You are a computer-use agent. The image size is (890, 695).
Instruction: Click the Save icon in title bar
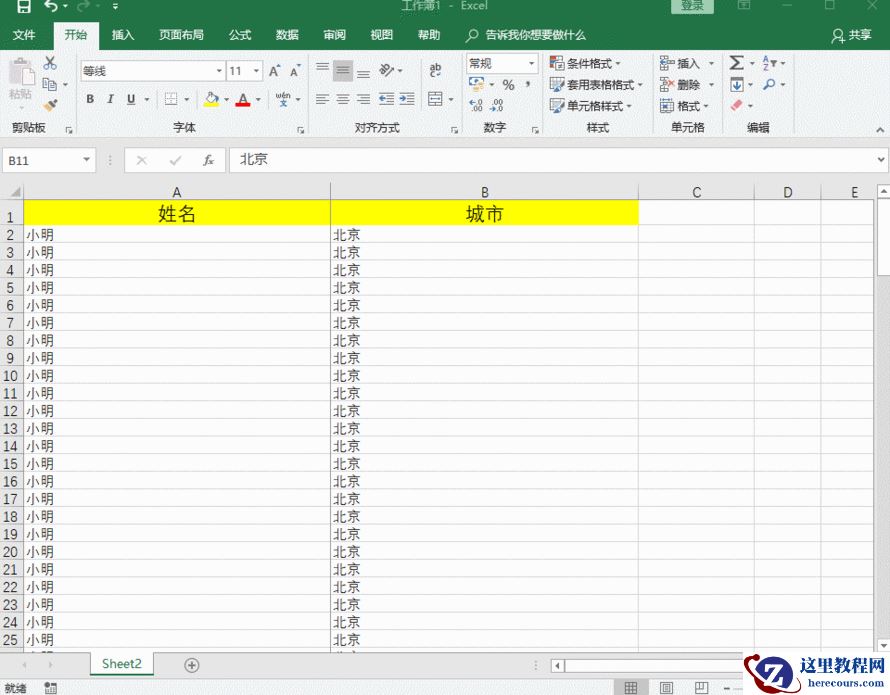pyautogui.click(x=23, y=6)
